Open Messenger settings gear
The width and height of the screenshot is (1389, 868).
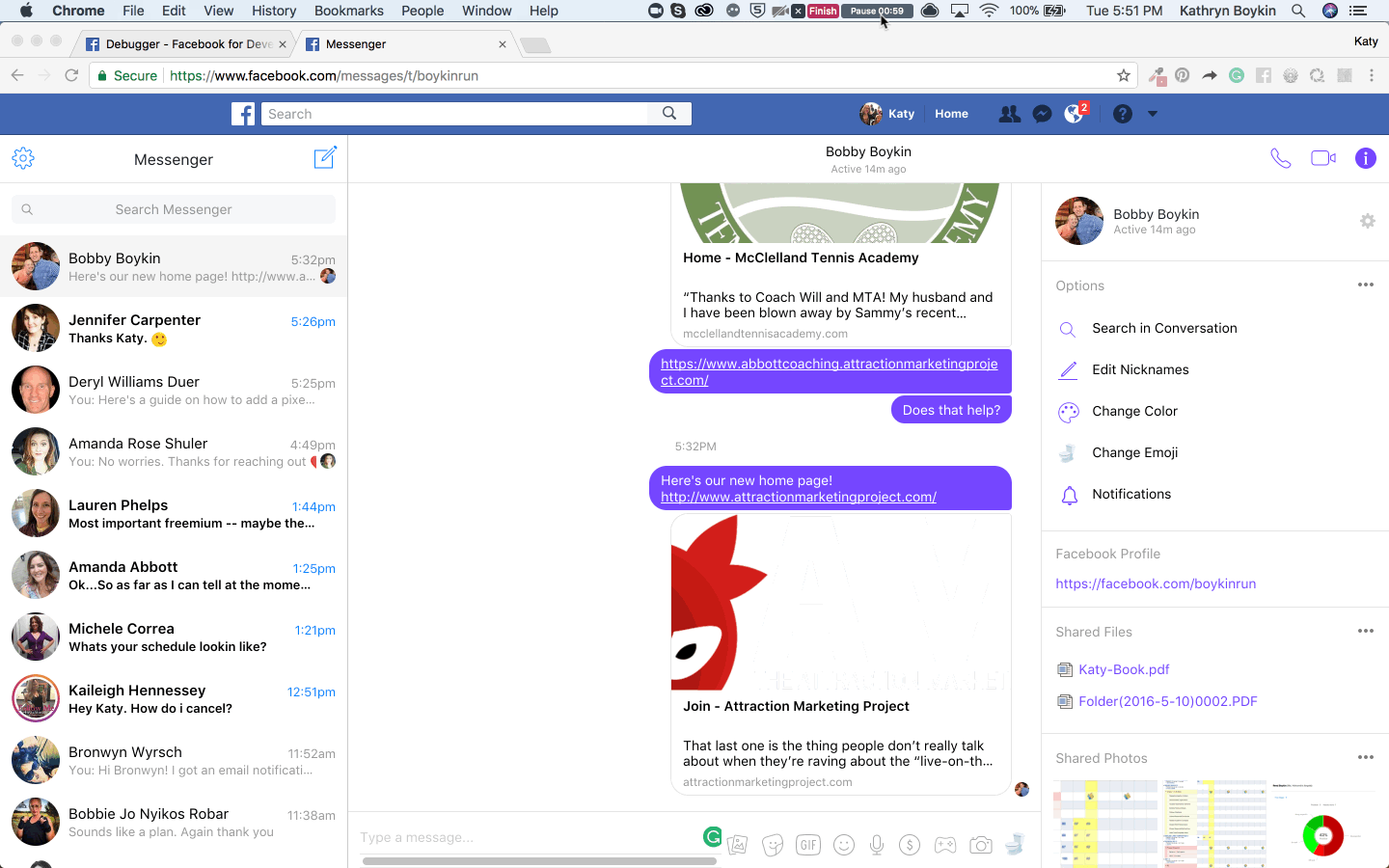coord(23,158)
